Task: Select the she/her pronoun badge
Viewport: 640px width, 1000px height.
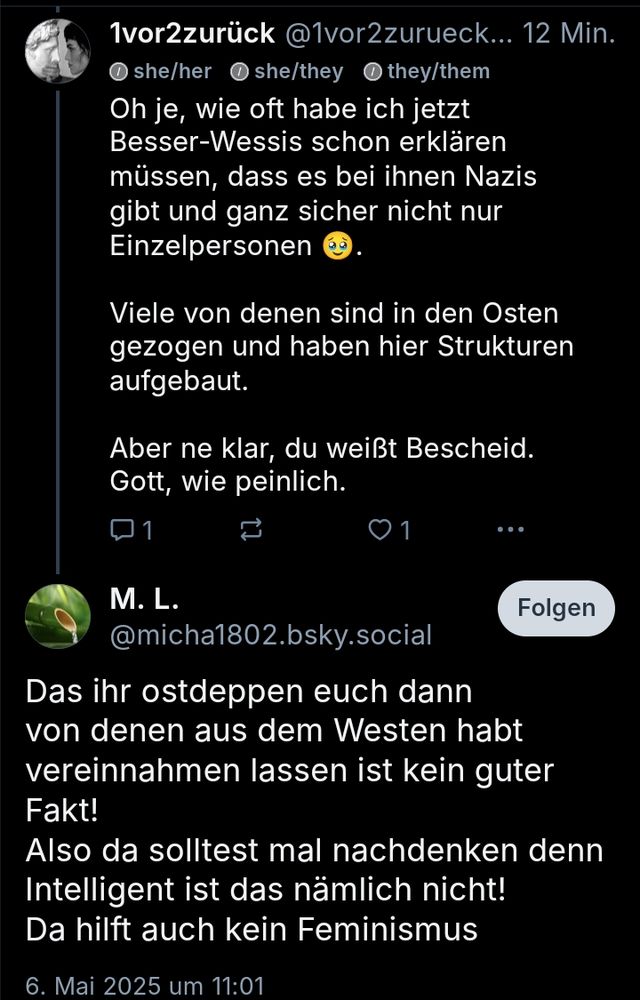Action: pos(163,71)
